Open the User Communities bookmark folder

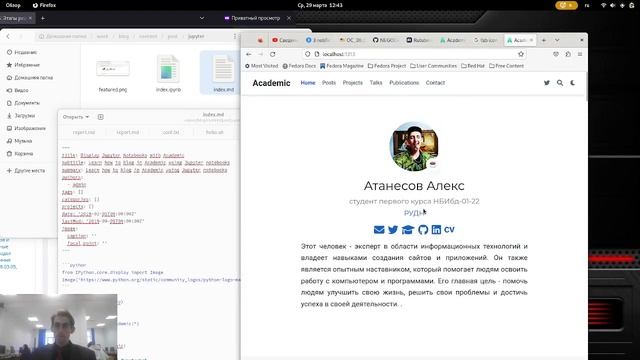pos(433,66)
